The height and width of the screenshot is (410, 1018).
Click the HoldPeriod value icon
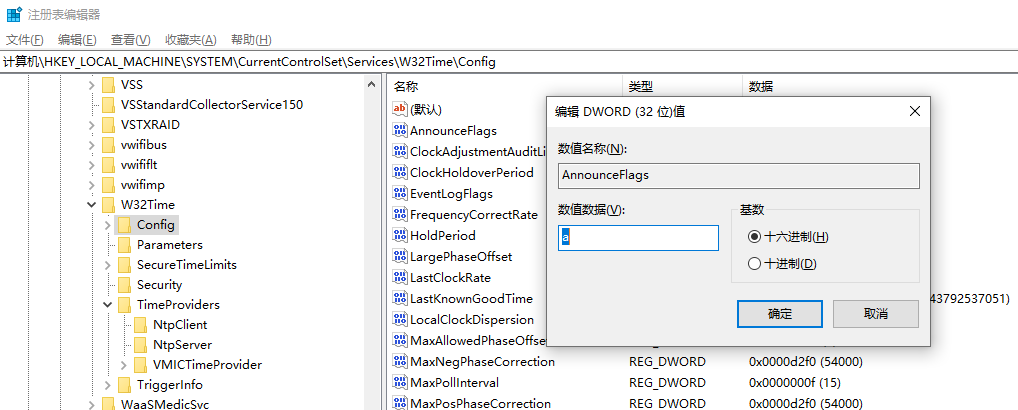[400, 235]
